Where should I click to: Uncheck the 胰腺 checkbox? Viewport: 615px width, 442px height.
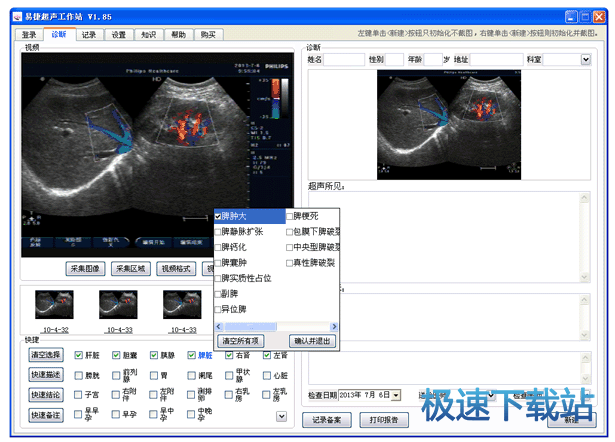[x=154, y=355]
